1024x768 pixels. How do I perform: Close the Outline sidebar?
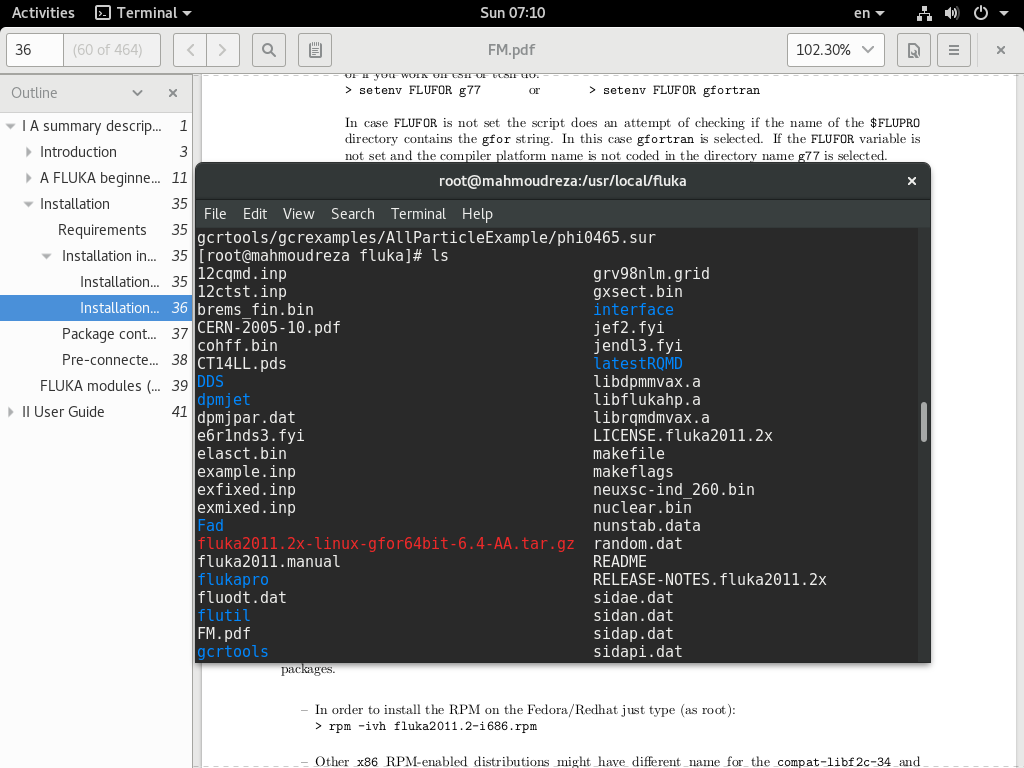tap(173, 93)
